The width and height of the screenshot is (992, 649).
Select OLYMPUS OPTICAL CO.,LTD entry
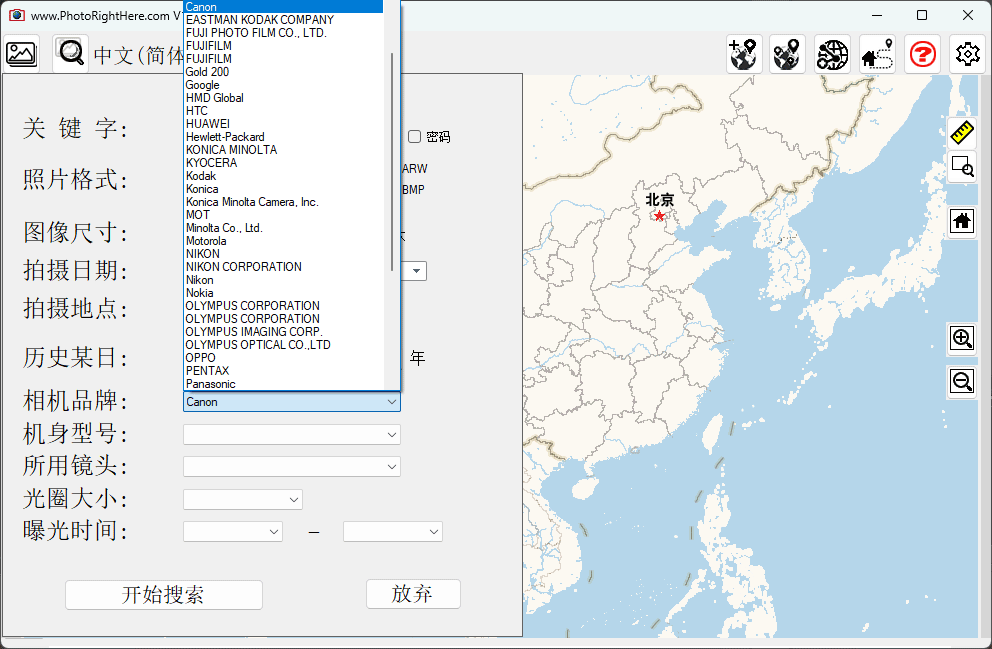click(283, 345)
